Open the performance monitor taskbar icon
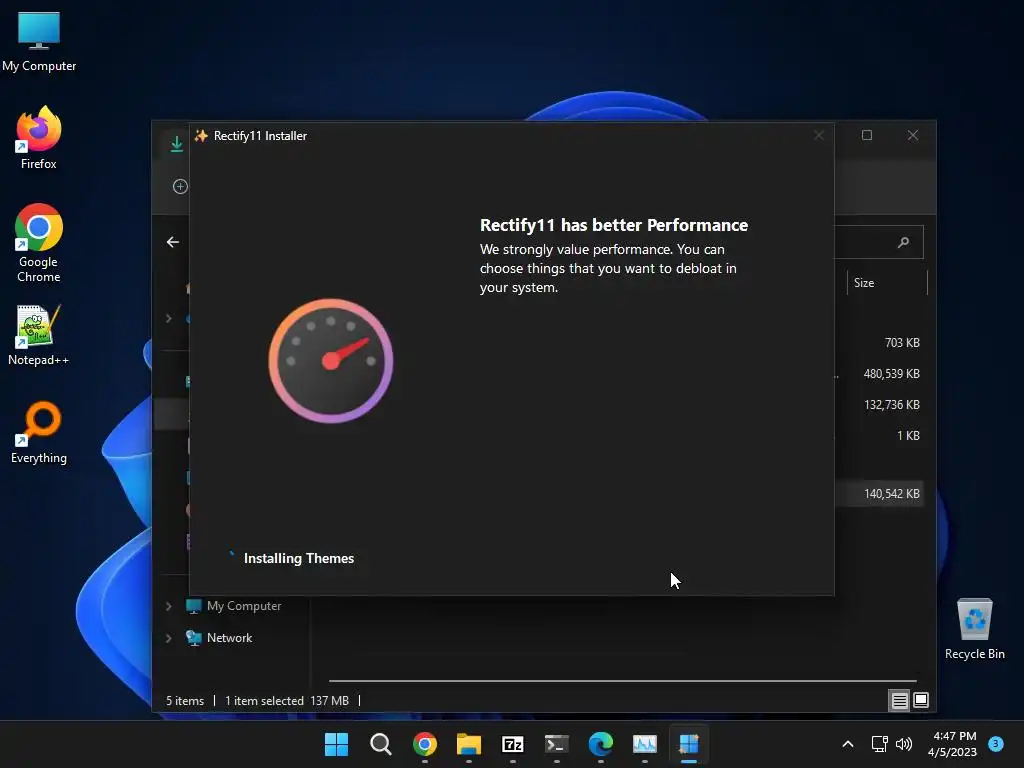Screen dimensions: 1024x768 point(645,744)
